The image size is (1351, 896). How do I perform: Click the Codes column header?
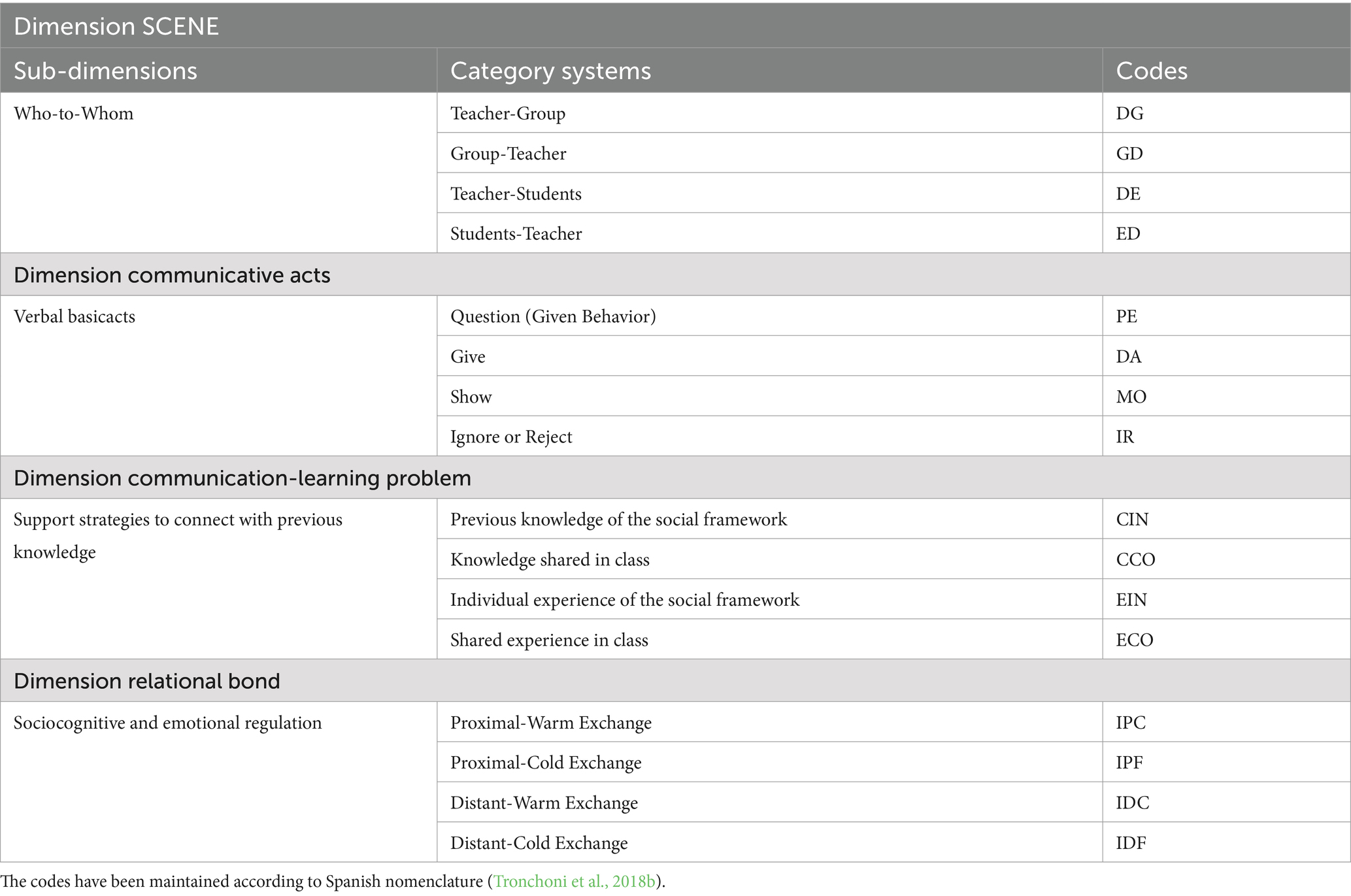coord(1227,71)
